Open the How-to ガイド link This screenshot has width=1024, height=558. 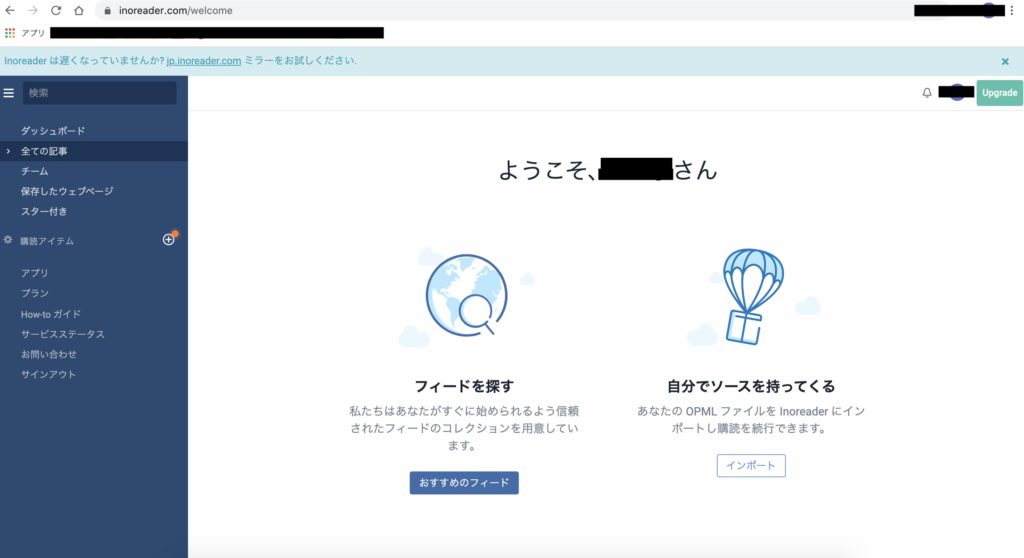pos(51,314)
